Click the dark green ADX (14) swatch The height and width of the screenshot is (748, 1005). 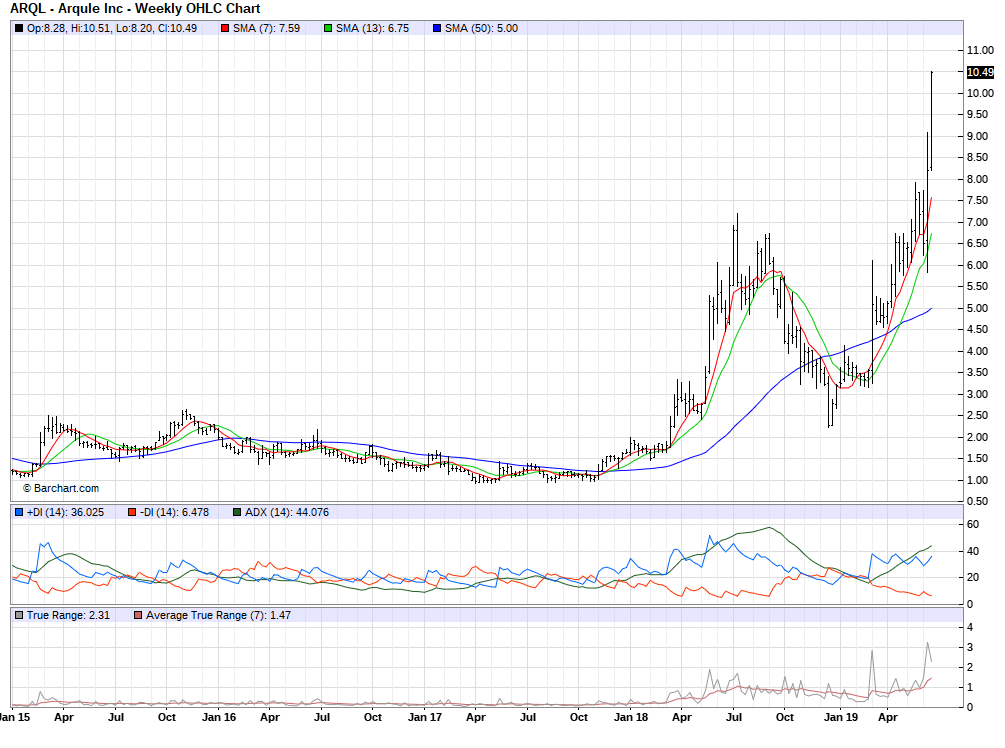pos(237,512)
